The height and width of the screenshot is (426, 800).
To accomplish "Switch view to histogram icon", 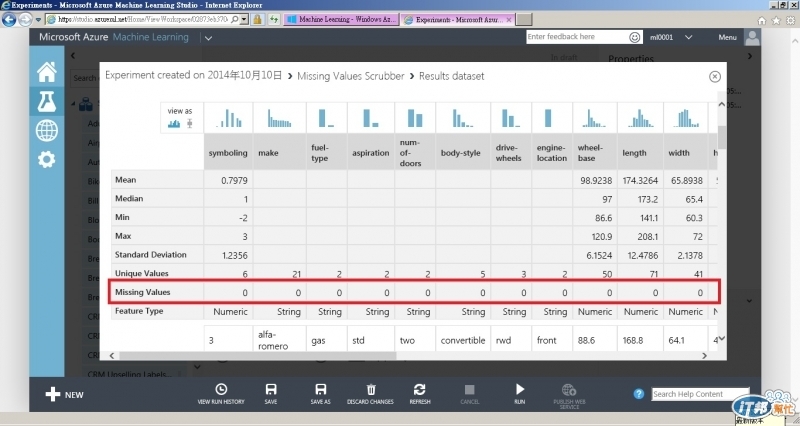I will pyautogui.click(x=174, y=123).
